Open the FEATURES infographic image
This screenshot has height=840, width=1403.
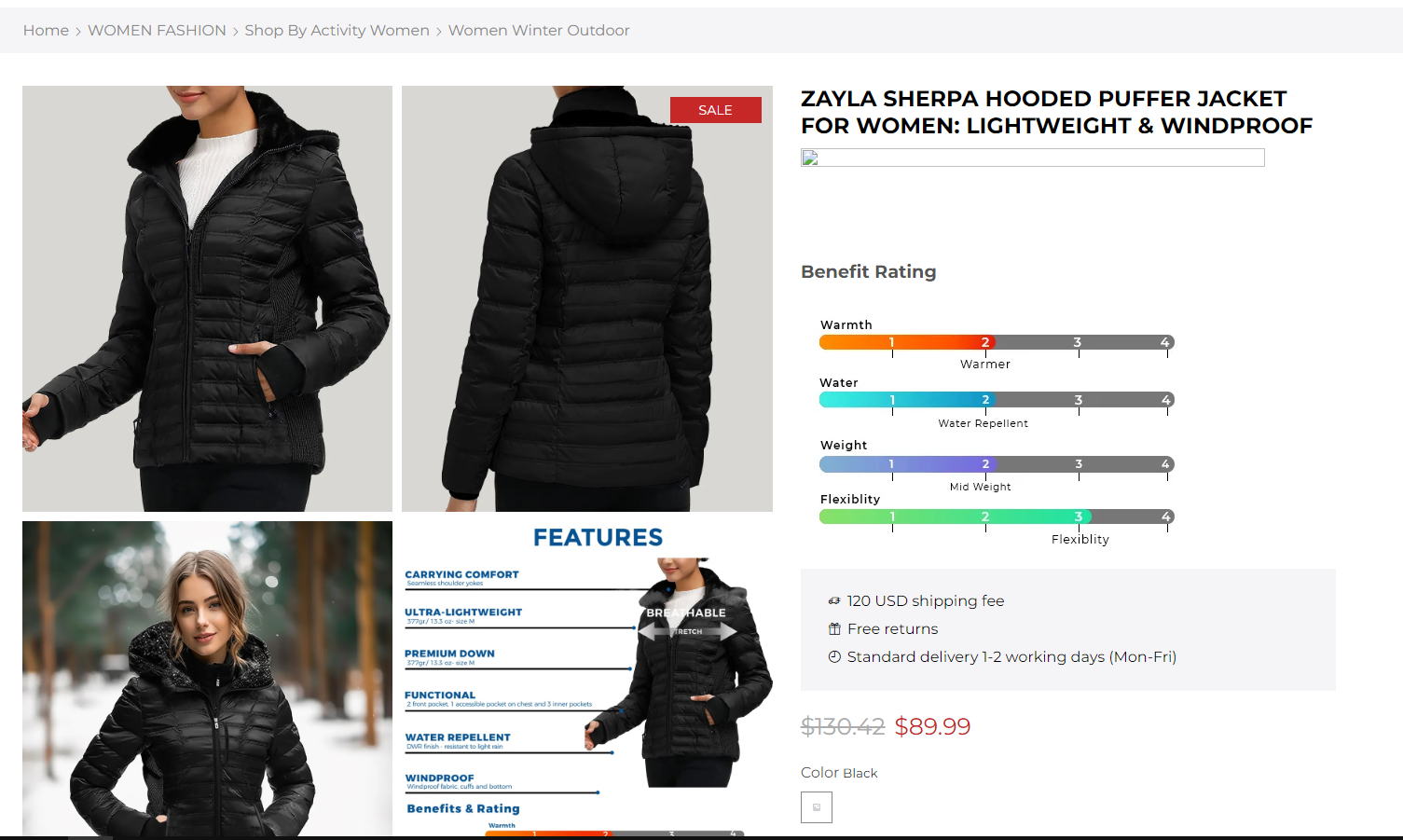click(587, 679)
